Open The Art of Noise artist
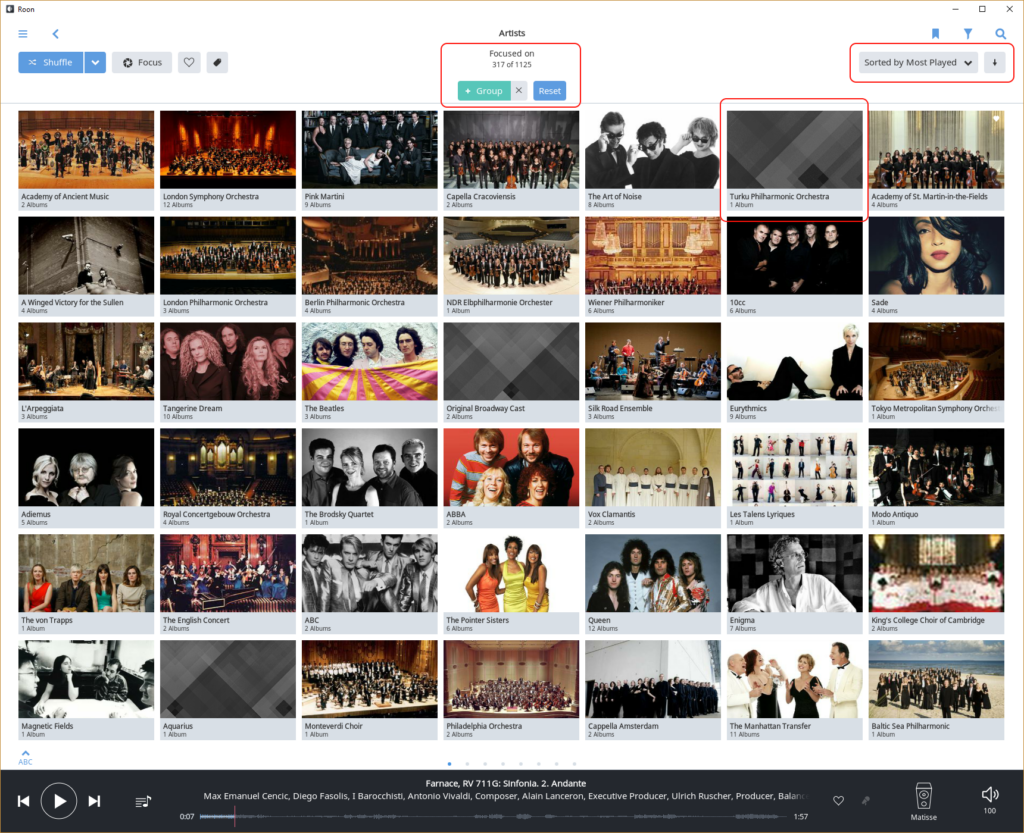Viewport: 1024px width, 833px height. [x=653, y=160]
